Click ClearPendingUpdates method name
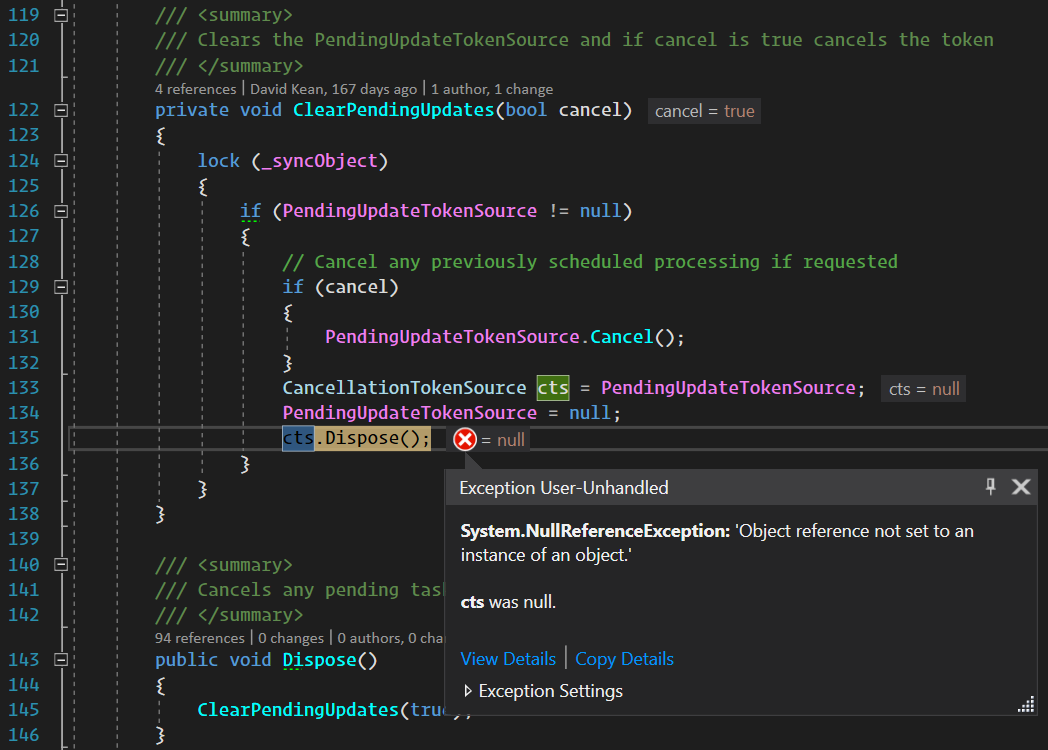 point(394,110)
